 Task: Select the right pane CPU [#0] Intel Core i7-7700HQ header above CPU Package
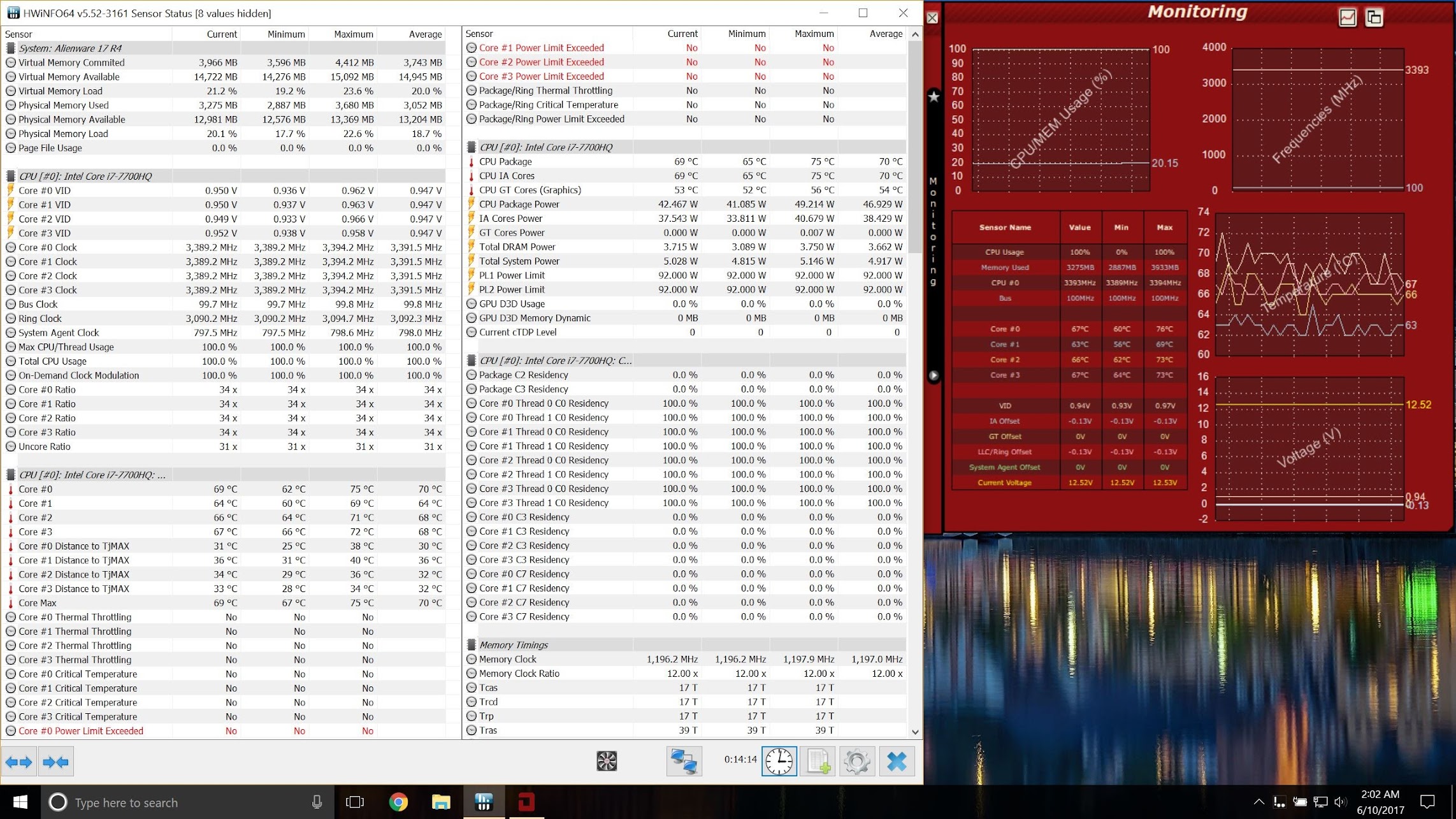click(684, 147)
